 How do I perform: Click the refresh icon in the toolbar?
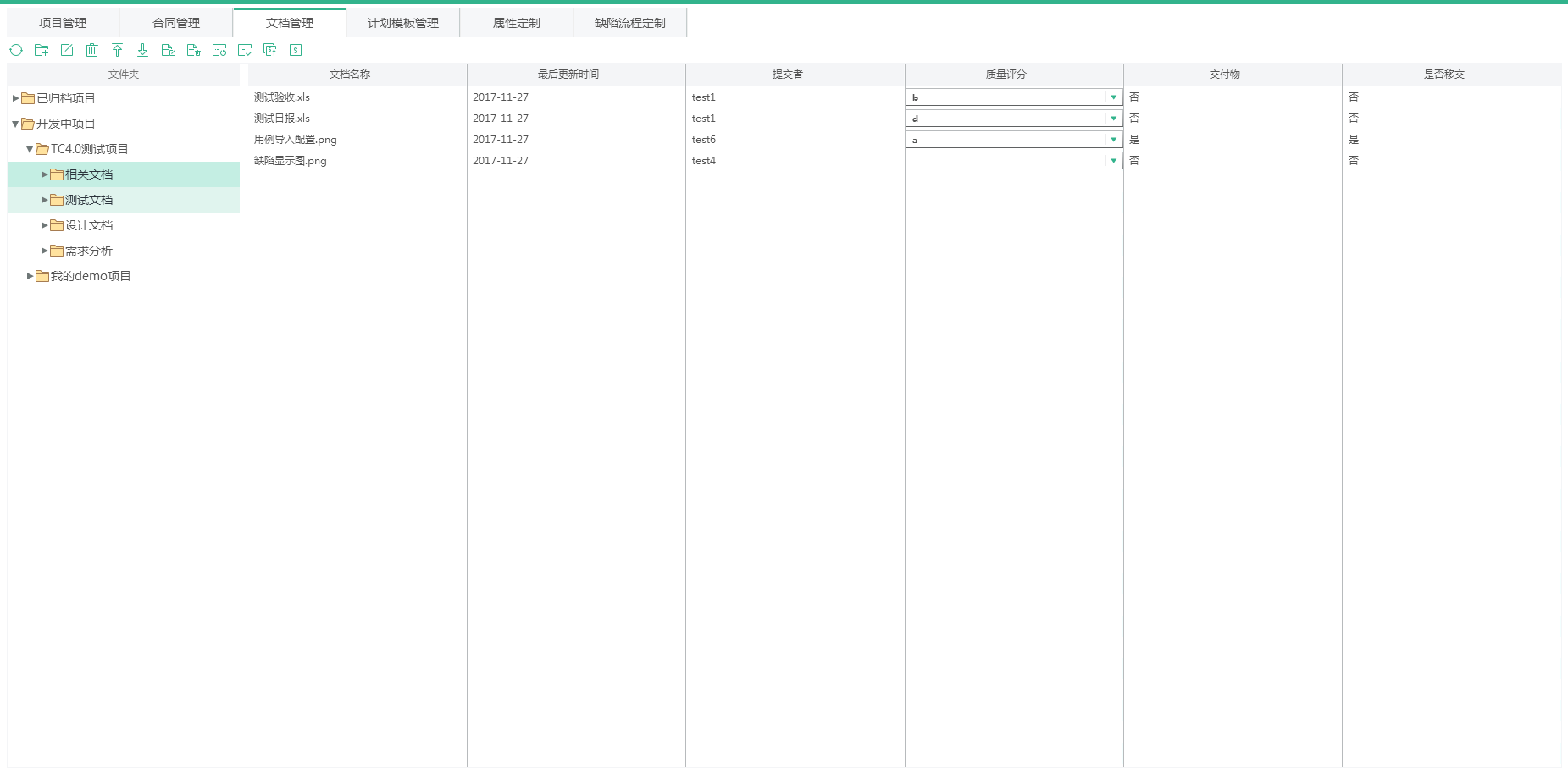[16, 50]
